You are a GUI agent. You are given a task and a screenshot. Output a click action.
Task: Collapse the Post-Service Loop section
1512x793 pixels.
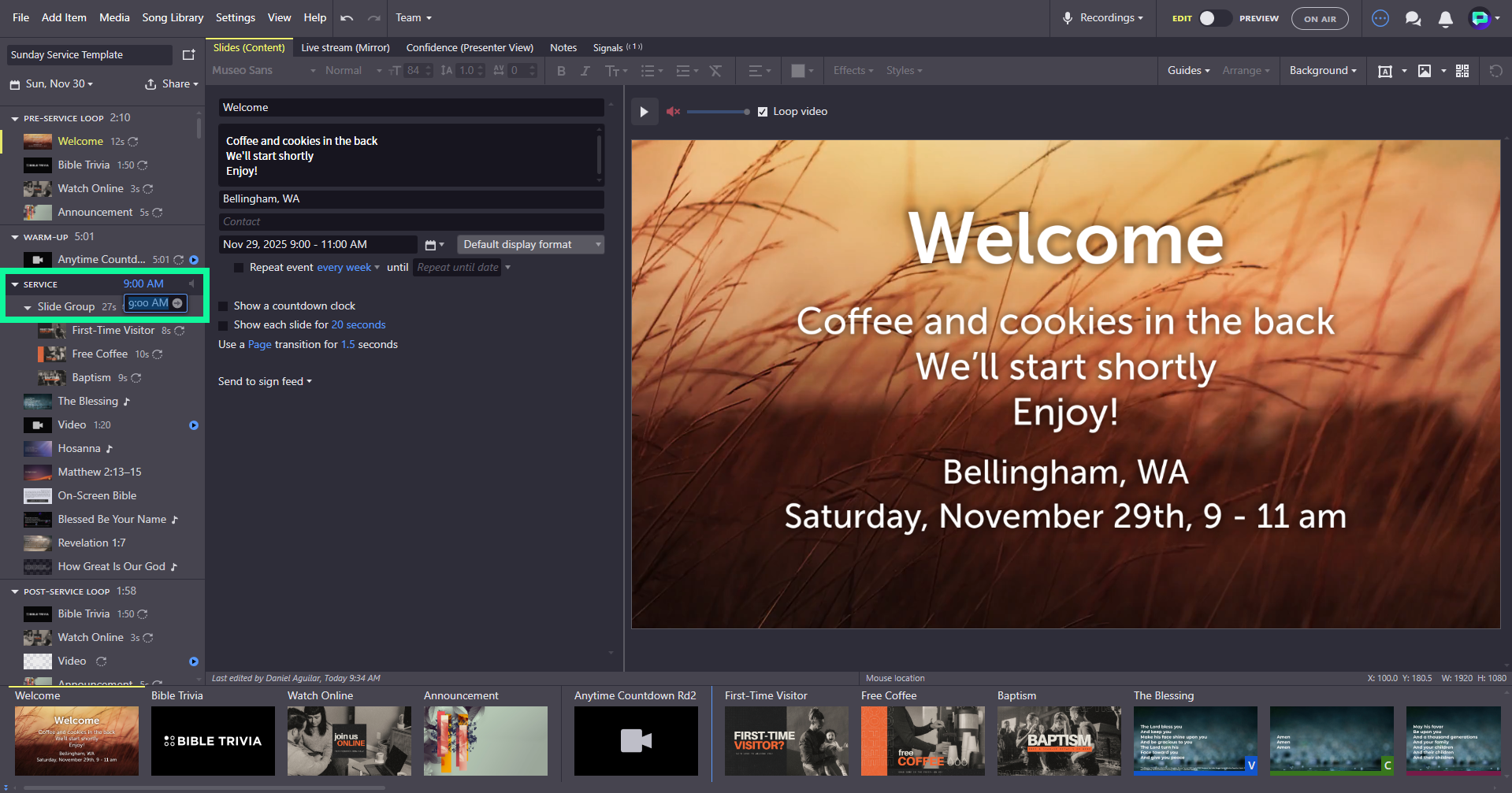[x=15, y=591]
